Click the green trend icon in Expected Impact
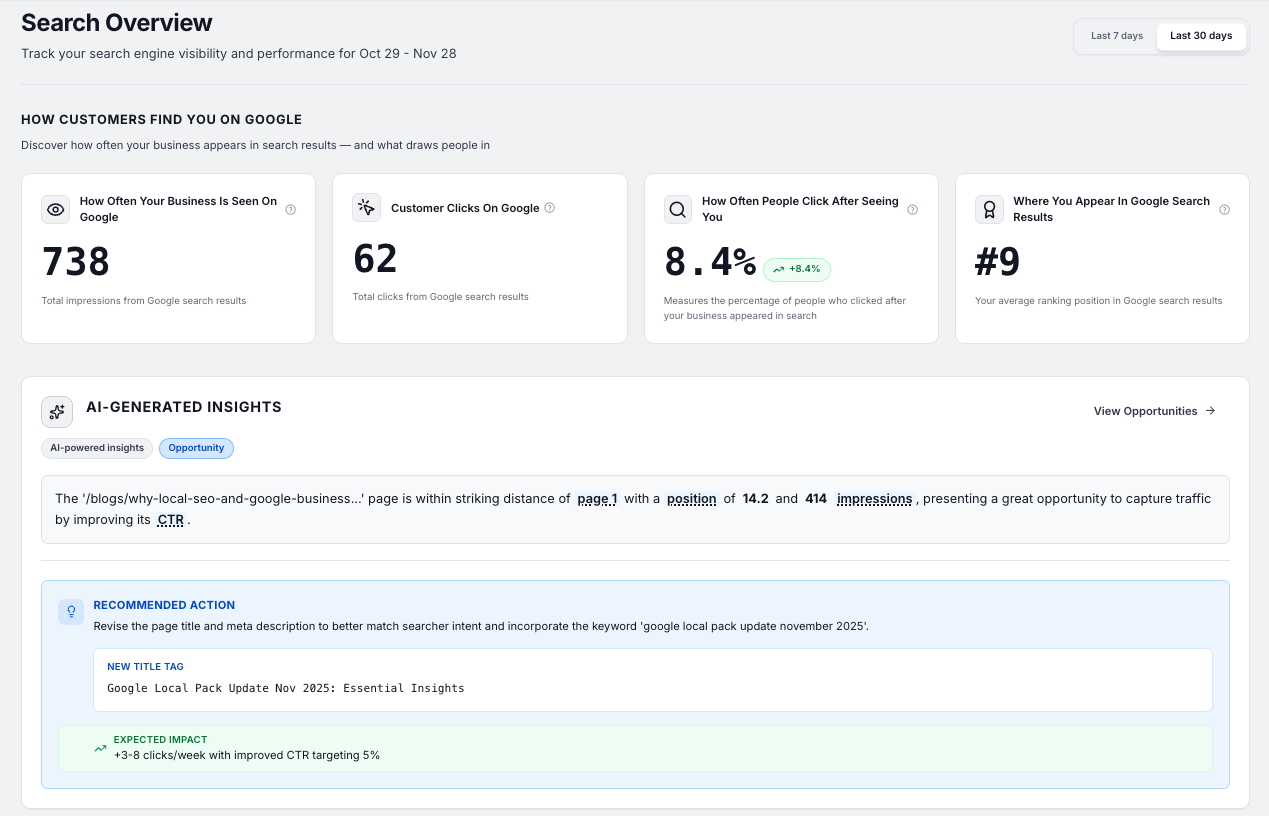The height and width of the screenshot is (816, 1269). coord(99,748)
